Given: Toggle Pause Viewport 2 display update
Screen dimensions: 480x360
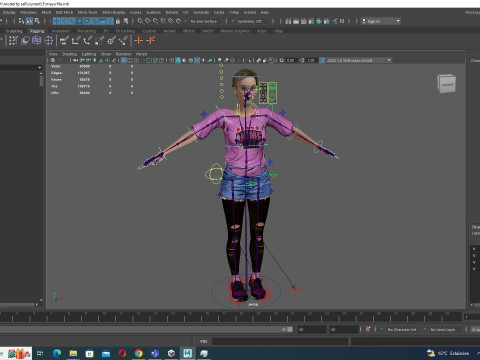Looking at the screenshot, I should tap(342, 21).
